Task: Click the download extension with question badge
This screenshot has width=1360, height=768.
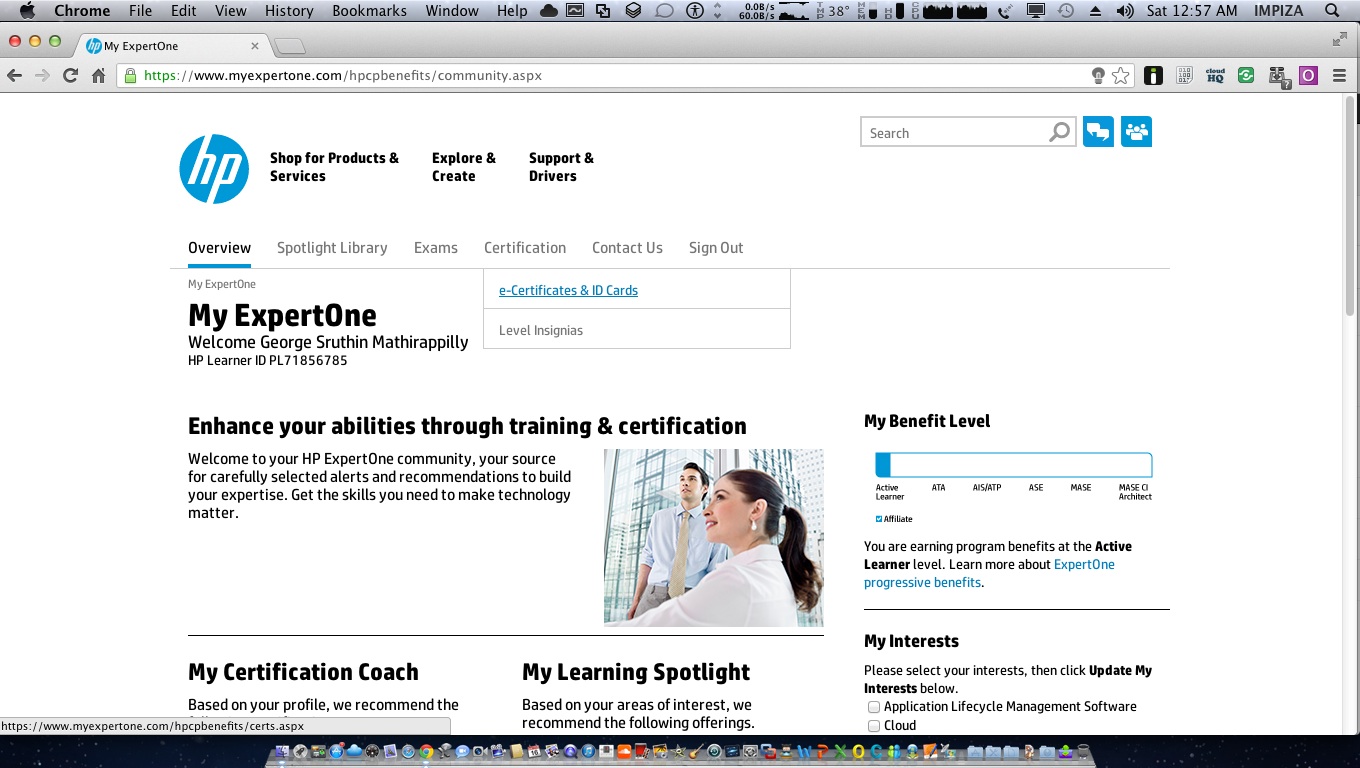Action: pos(1277,76)
